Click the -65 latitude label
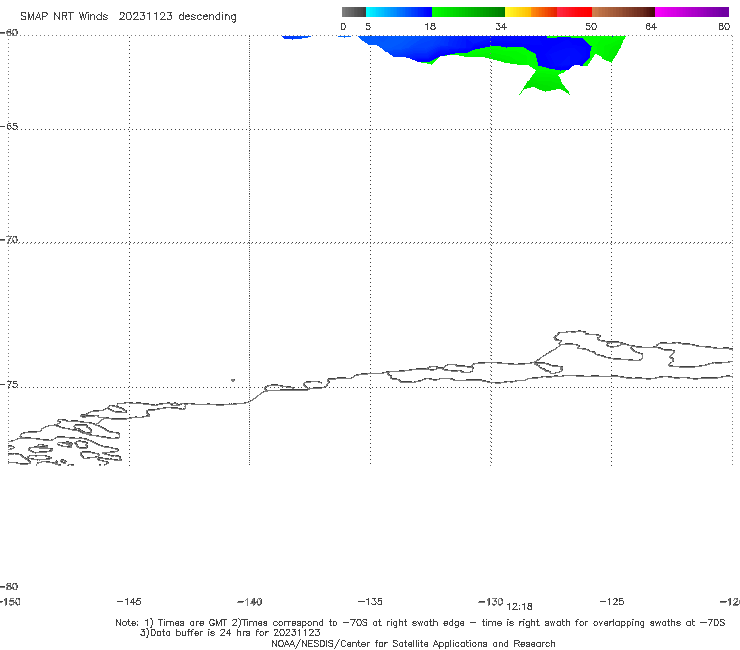This screenshot has height=650, width=740. coord(9,127)
